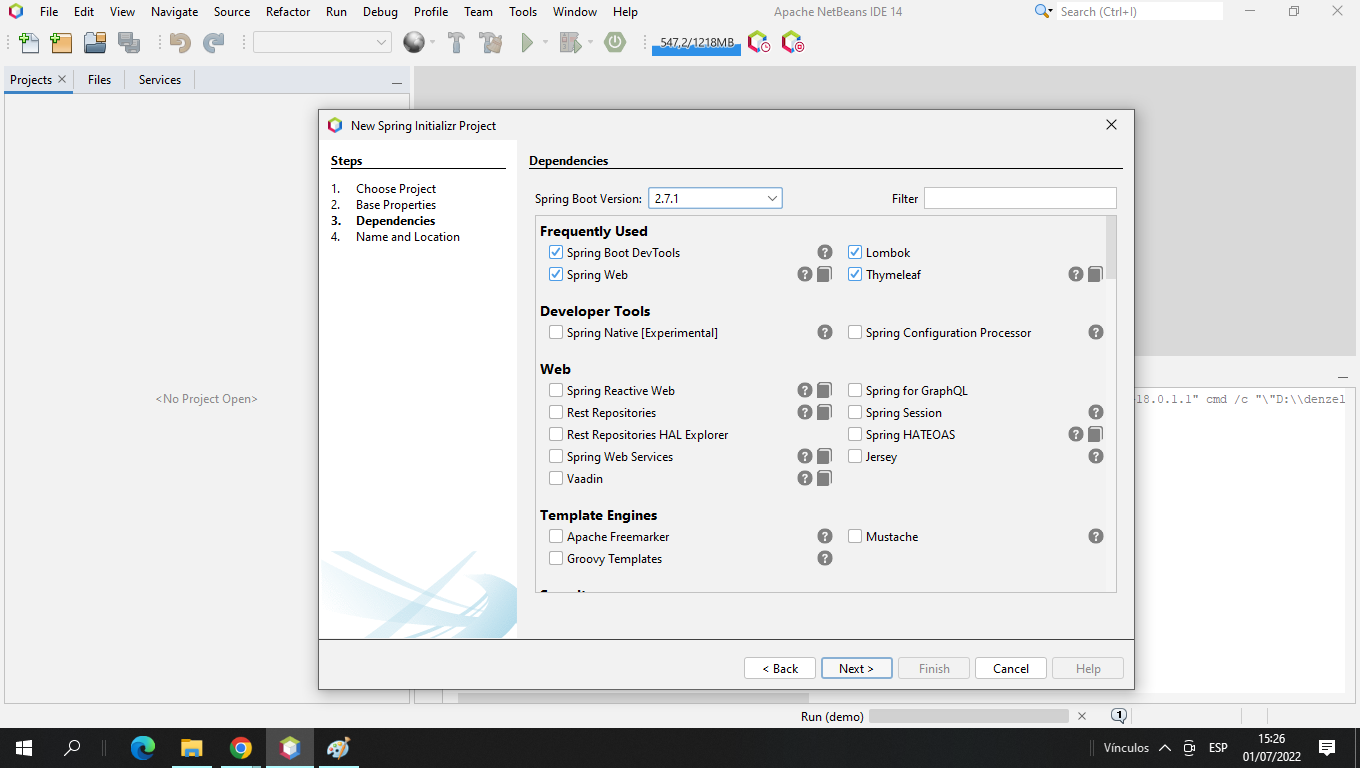Cancel the Run (demo) task with X
This screenshot has height=768, width=1360.
tap(1081, 716)
